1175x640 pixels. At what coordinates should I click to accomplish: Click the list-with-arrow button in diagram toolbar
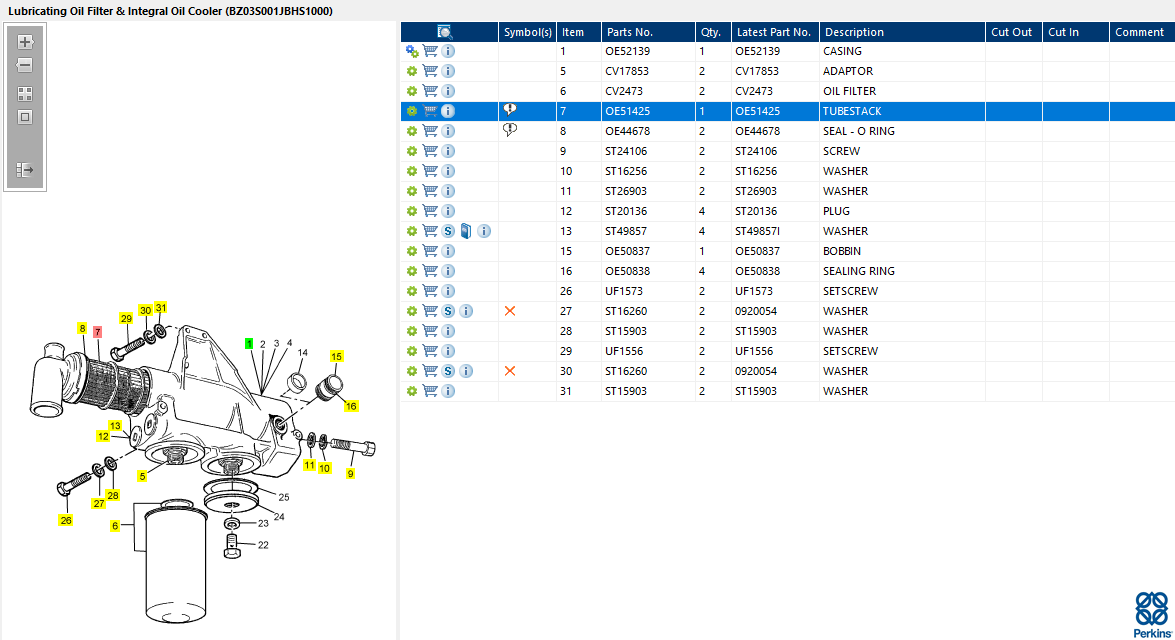pyautogui.click(x=25, y=170)
